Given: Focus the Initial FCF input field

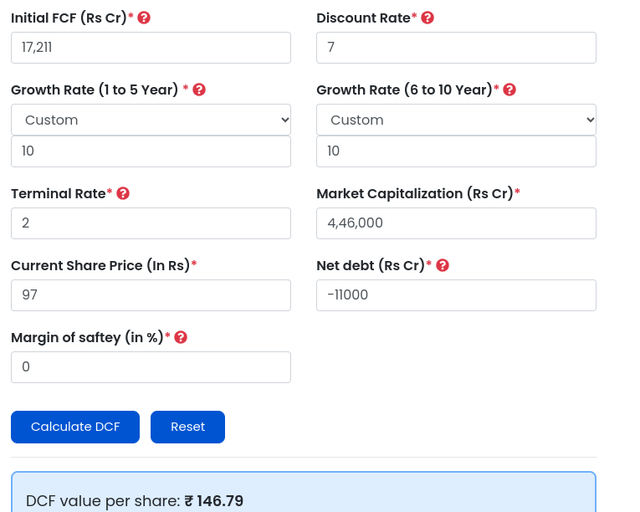Looking at the screenshot, I should (x=151, y=48).
